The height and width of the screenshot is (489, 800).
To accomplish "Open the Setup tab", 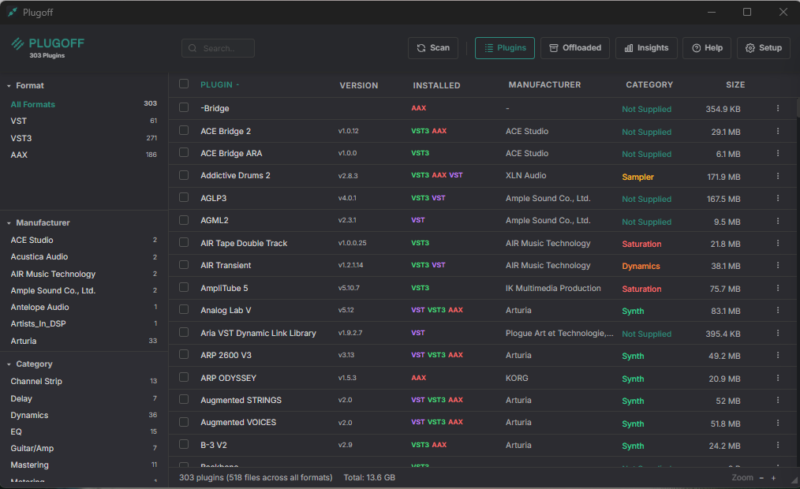I will [764, 48].
